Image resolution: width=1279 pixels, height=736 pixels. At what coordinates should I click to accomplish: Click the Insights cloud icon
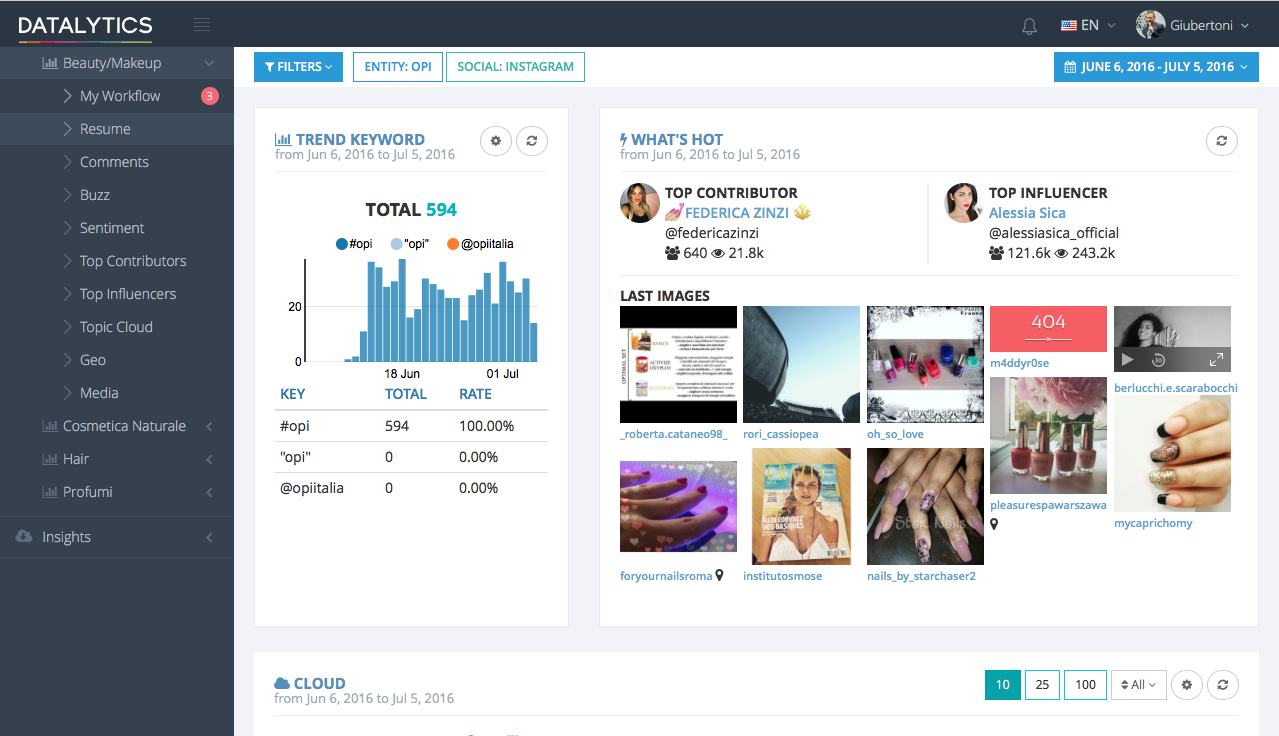[24, 537]
